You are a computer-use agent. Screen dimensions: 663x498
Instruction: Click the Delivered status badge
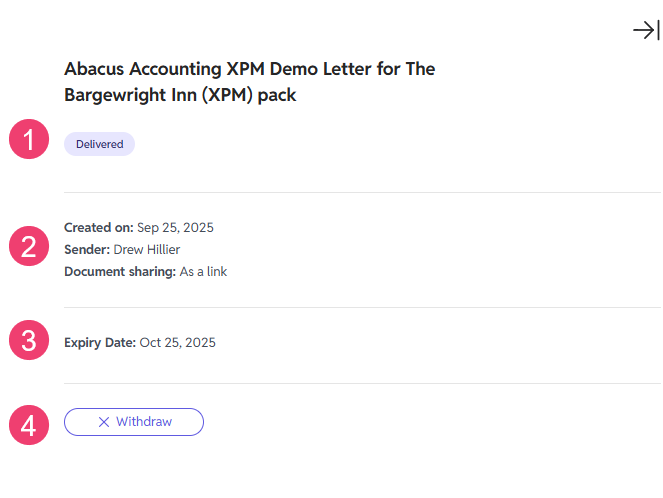pos(99,144)
